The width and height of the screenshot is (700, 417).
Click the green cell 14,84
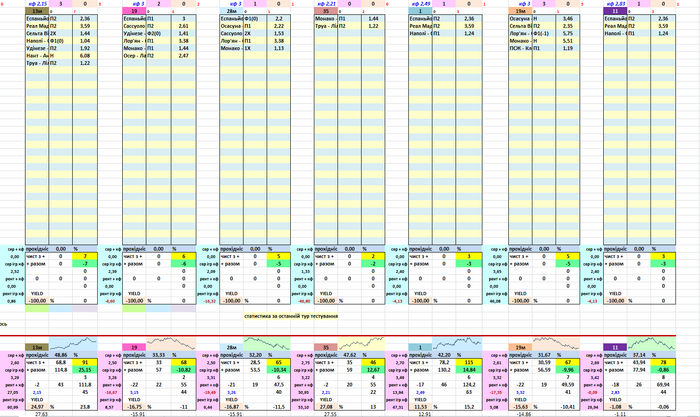tap(469, 370)
